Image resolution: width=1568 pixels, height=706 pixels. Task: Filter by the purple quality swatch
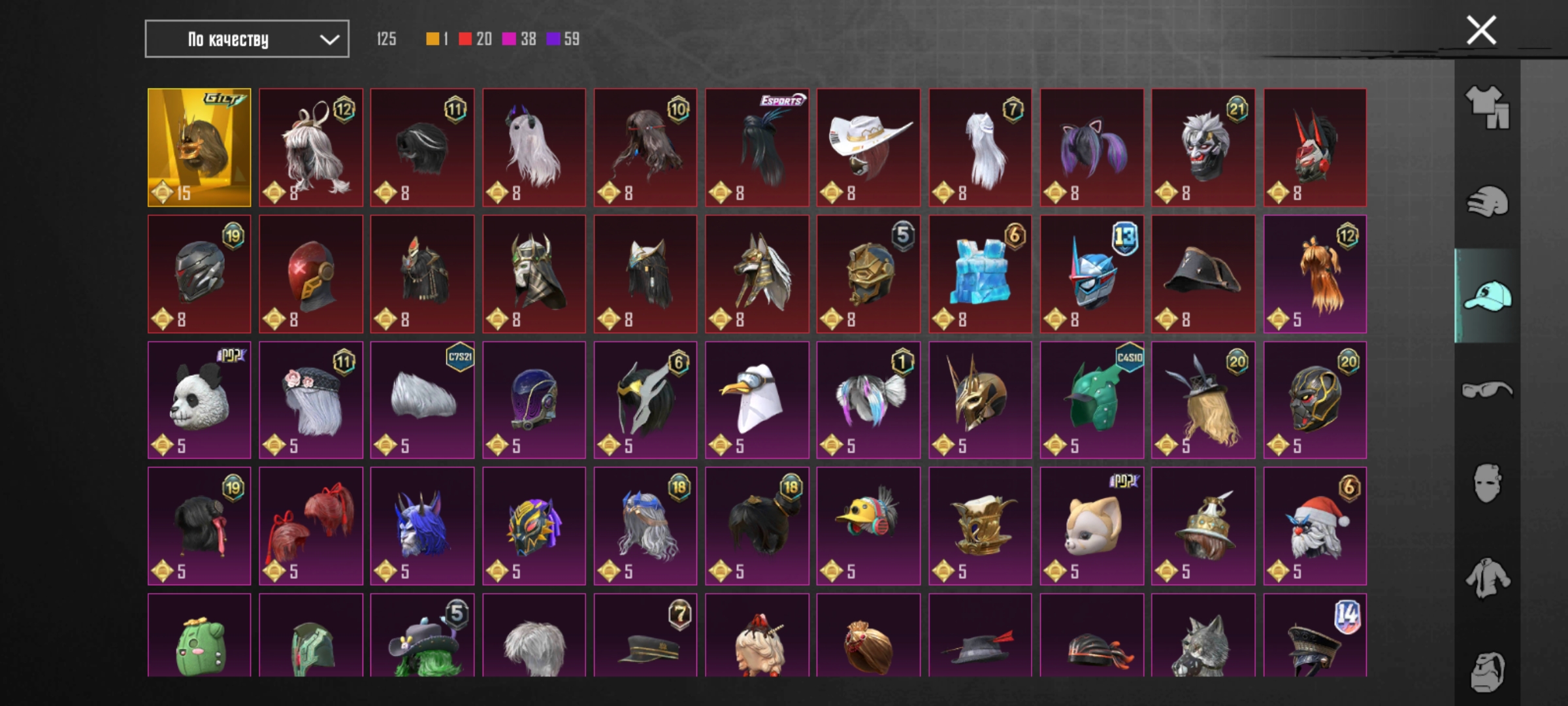tap(553, 39)
